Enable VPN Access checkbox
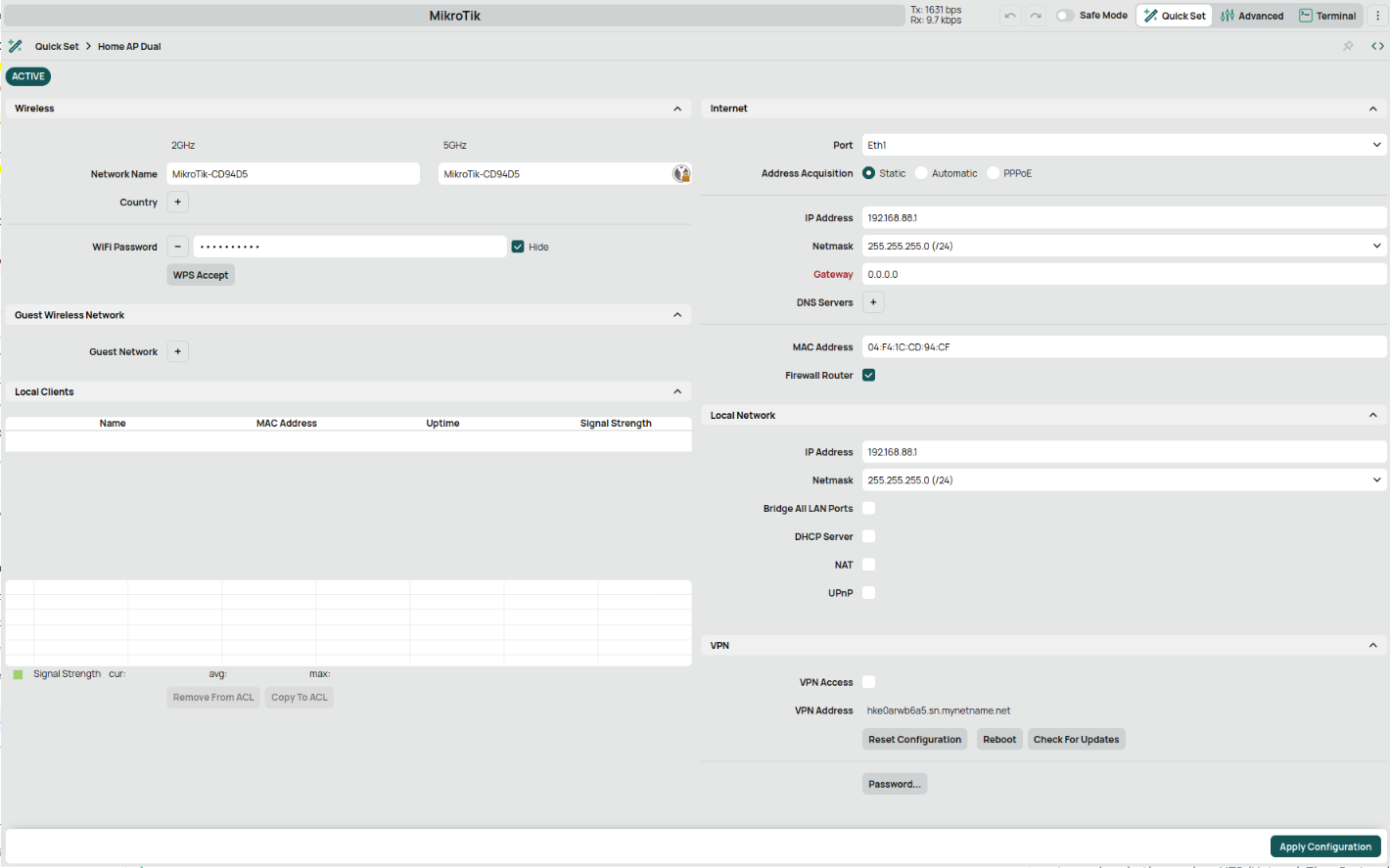This screenshot has height=868, width=1390. (x=868, y=682)
